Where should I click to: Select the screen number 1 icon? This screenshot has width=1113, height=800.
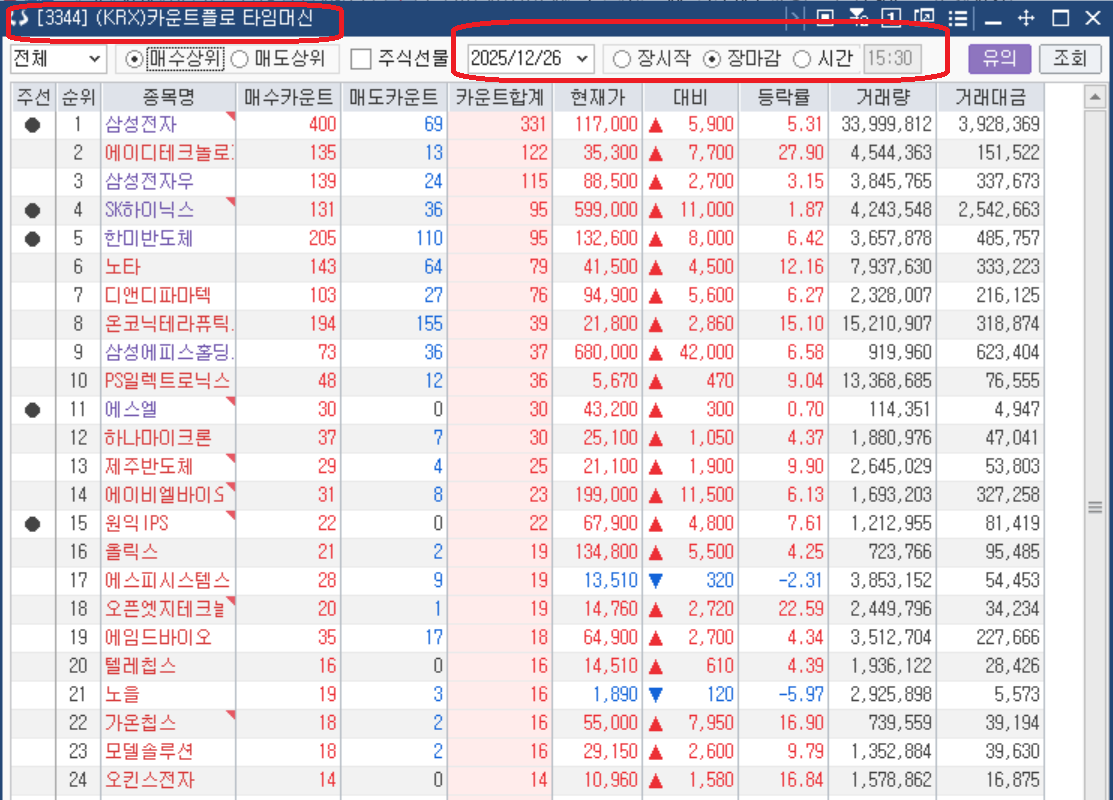coord(891,17)
